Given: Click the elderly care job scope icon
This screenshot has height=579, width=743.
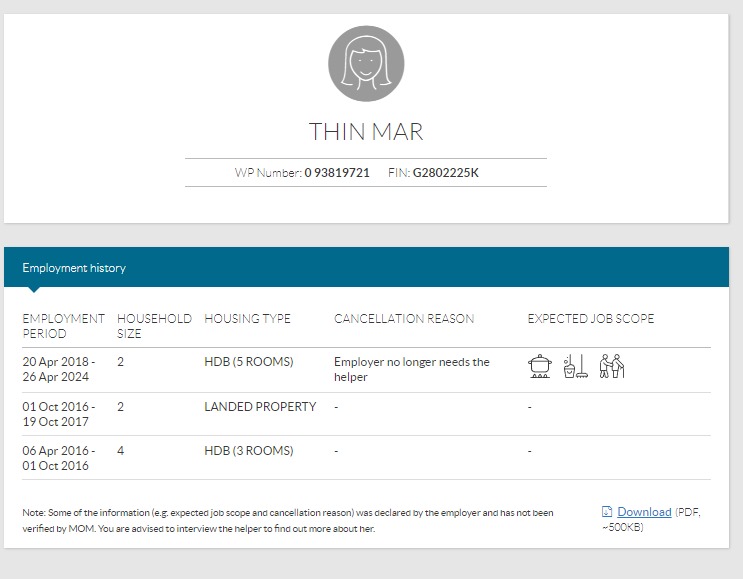Looking at the screenshot, I should tap(611, 367).
